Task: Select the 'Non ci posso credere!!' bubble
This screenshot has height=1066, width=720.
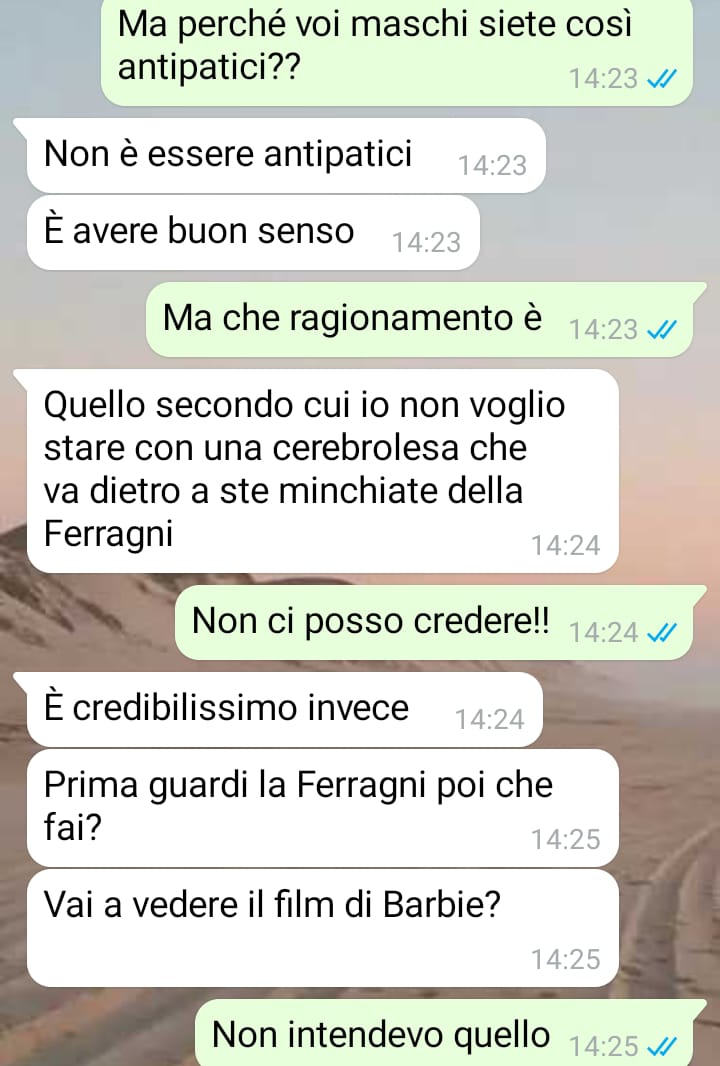Action: pyautogui.click(x=434, y=623)
